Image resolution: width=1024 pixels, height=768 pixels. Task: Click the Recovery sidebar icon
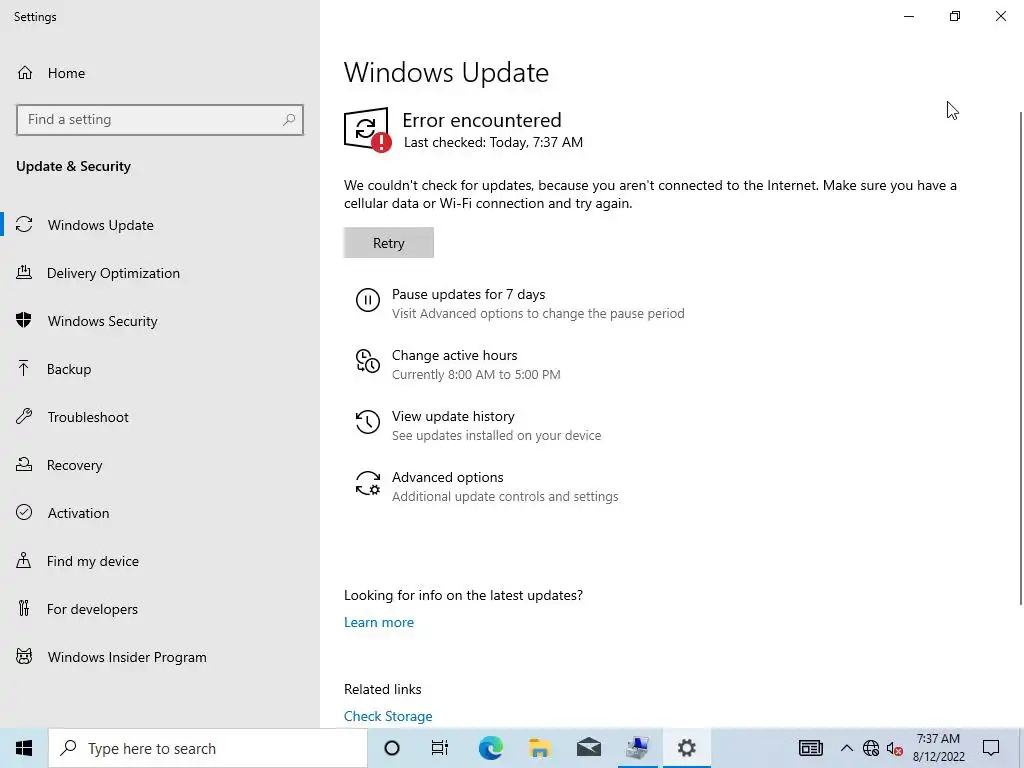(24, 464)
